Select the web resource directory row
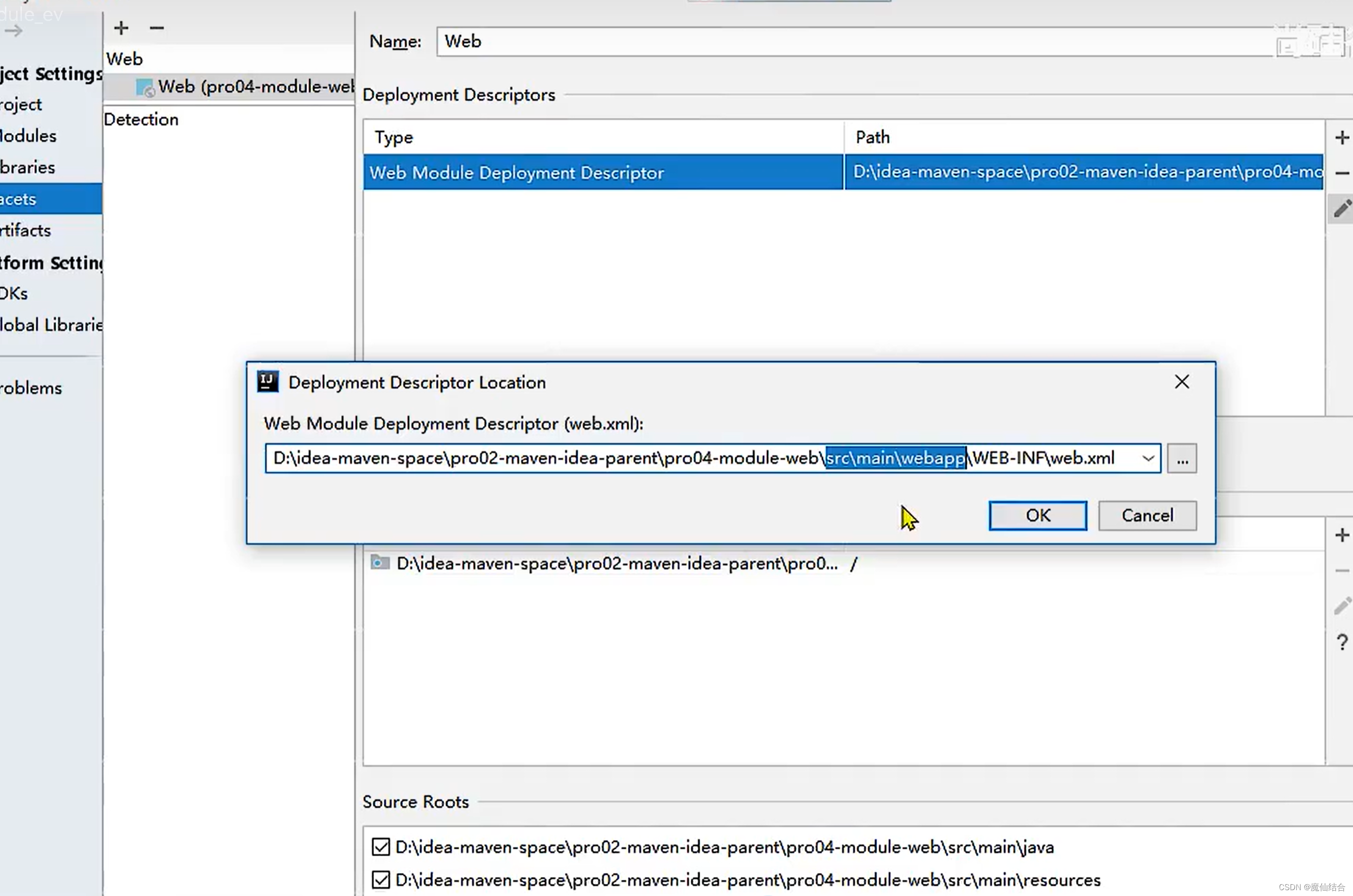This screenshot has height=896, width=1353. tap(843, 564)
